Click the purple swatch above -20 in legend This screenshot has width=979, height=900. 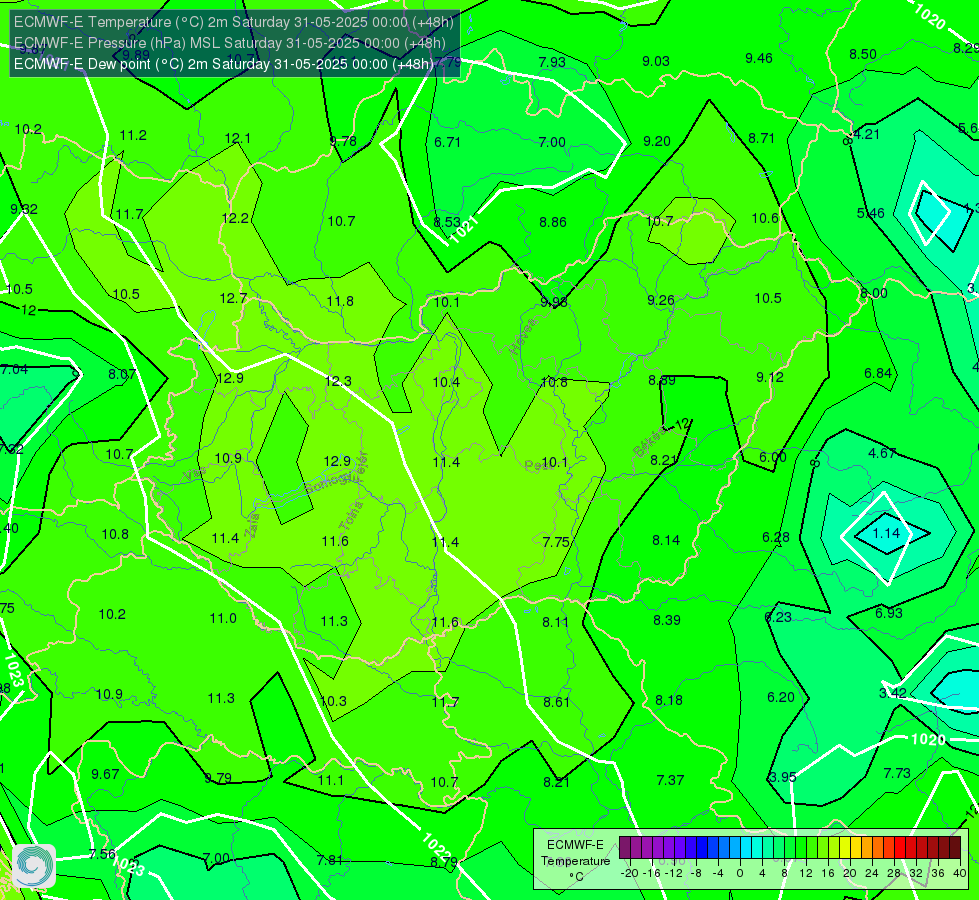coord(625,848)
